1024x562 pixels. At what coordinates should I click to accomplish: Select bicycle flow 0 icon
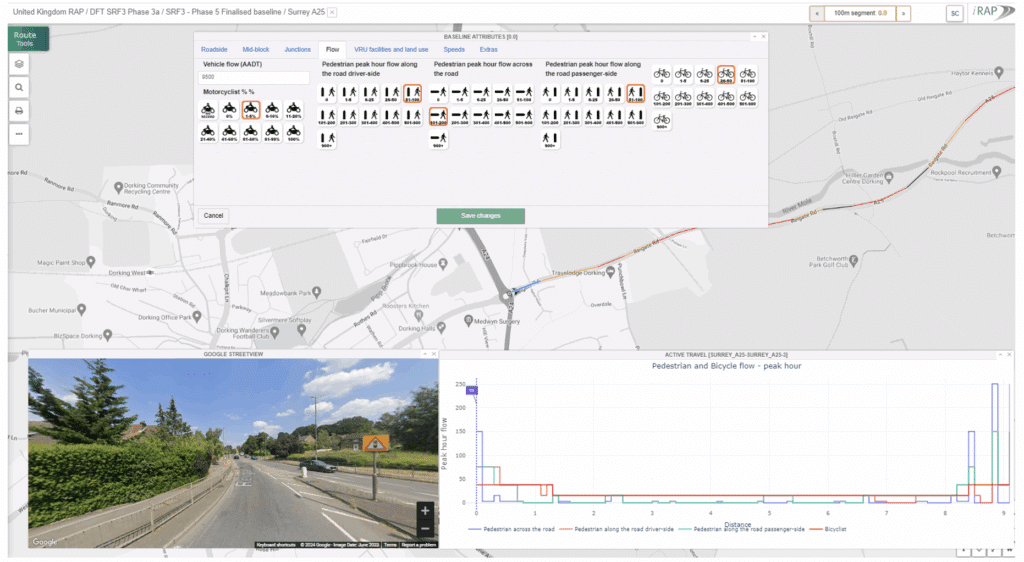coord(662,74)
